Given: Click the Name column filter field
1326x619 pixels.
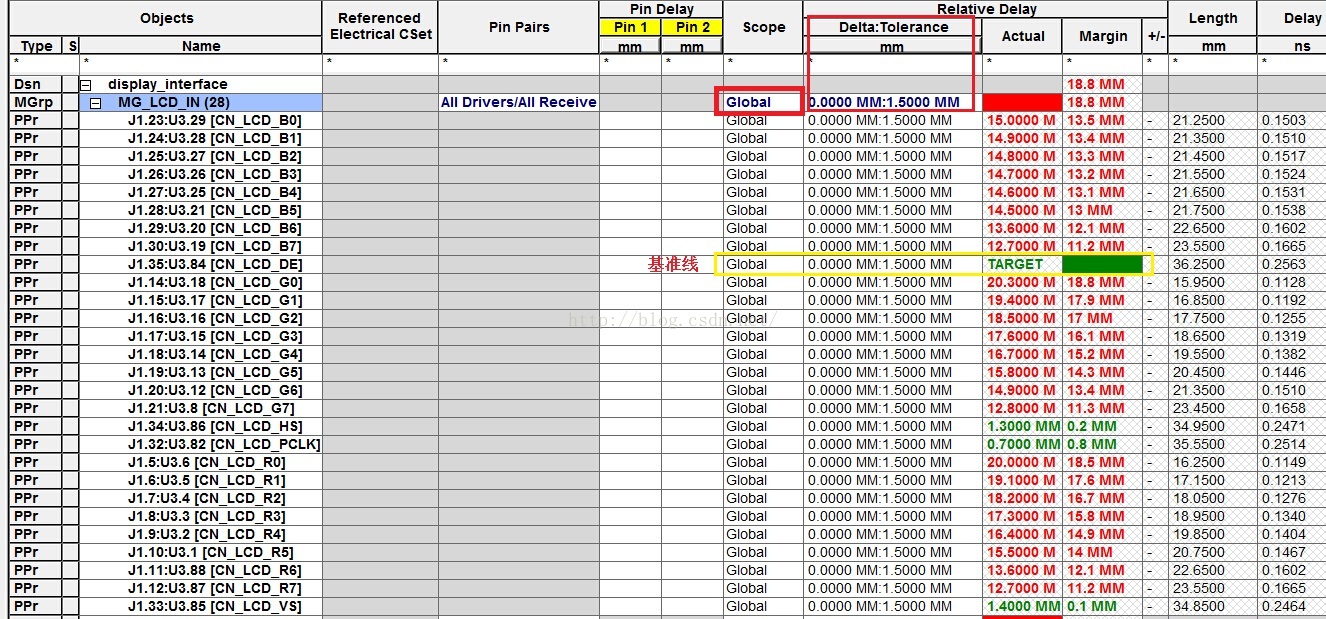Looking at the screenshot, I should (201, 62).
